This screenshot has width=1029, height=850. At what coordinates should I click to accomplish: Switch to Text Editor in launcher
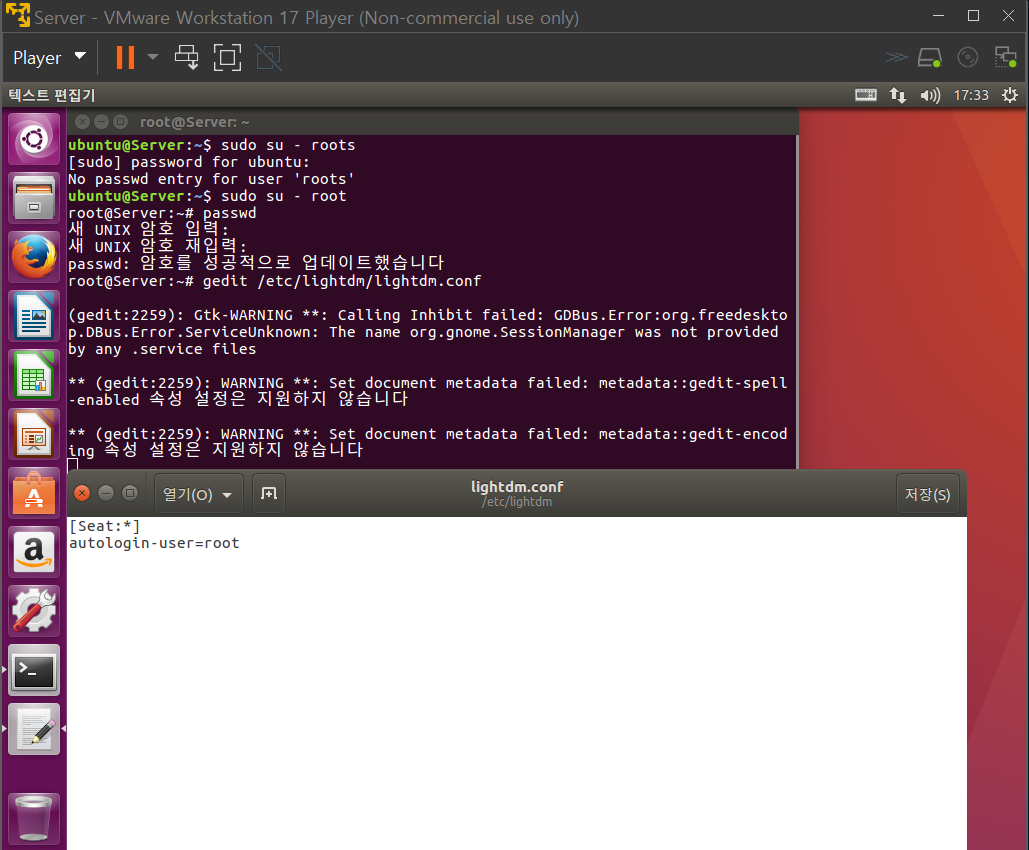click(x=33, y=729)
